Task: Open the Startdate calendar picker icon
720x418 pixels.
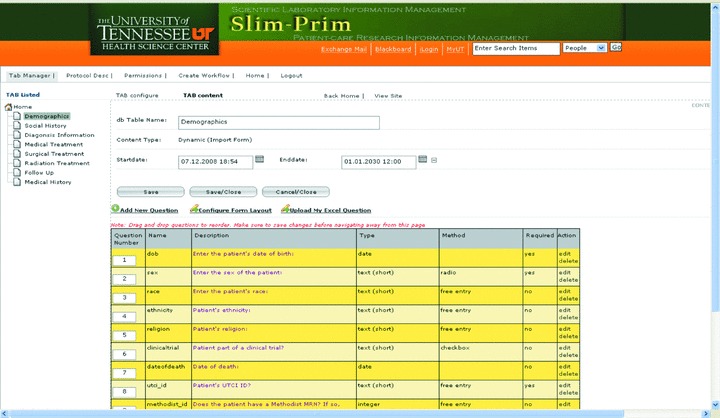Action: (x=259, y=159)
